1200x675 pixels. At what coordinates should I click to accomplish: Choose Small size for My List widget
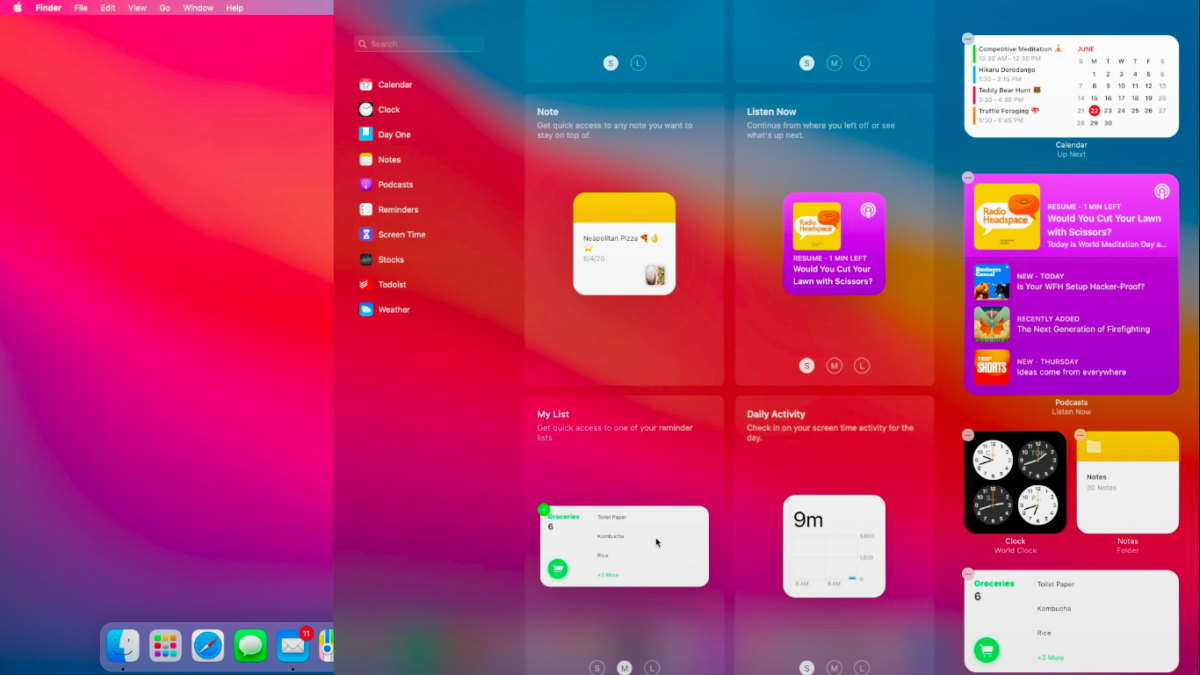point(597,668)
